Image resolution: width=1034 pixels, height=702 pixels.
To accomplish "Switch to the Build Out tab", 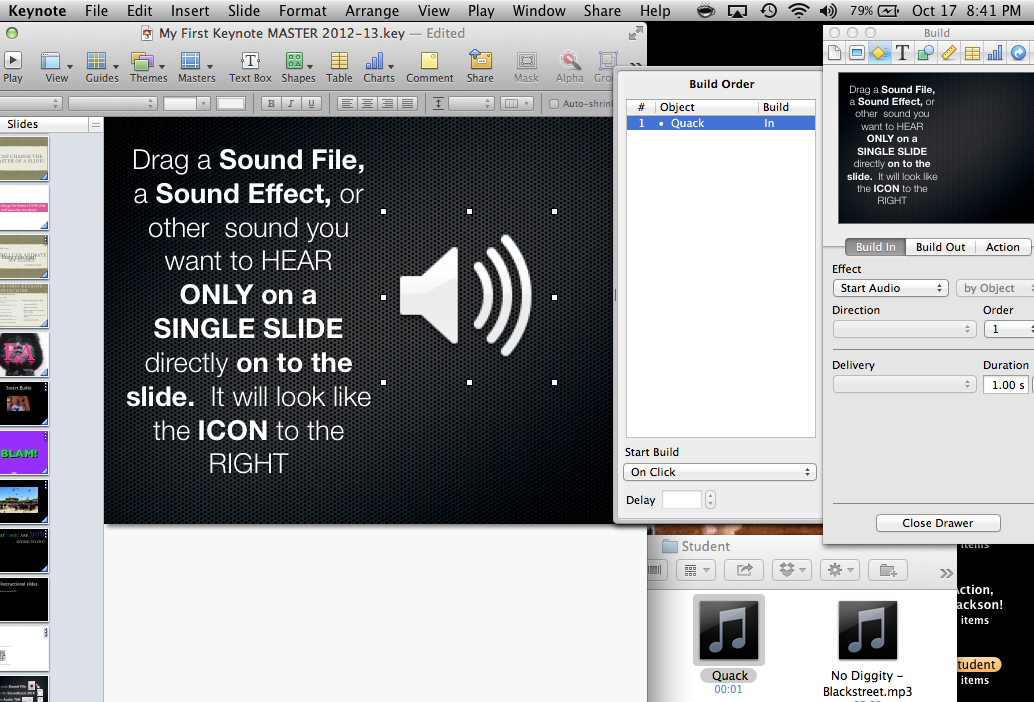I will (939, 247).
